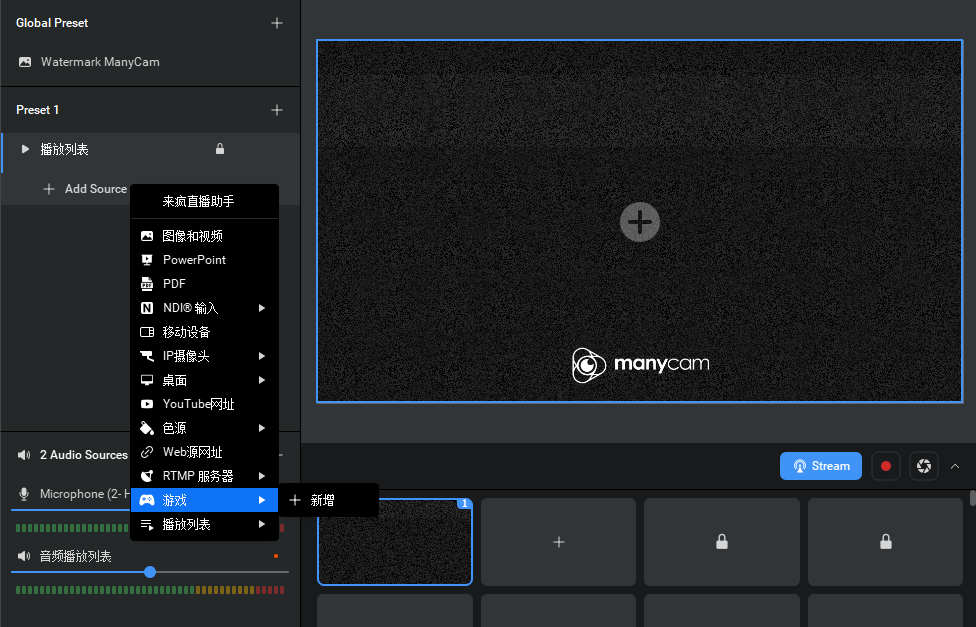Viewport: 976px width, 627px height.
Task: Click the Add Source label
Action: 96,189
